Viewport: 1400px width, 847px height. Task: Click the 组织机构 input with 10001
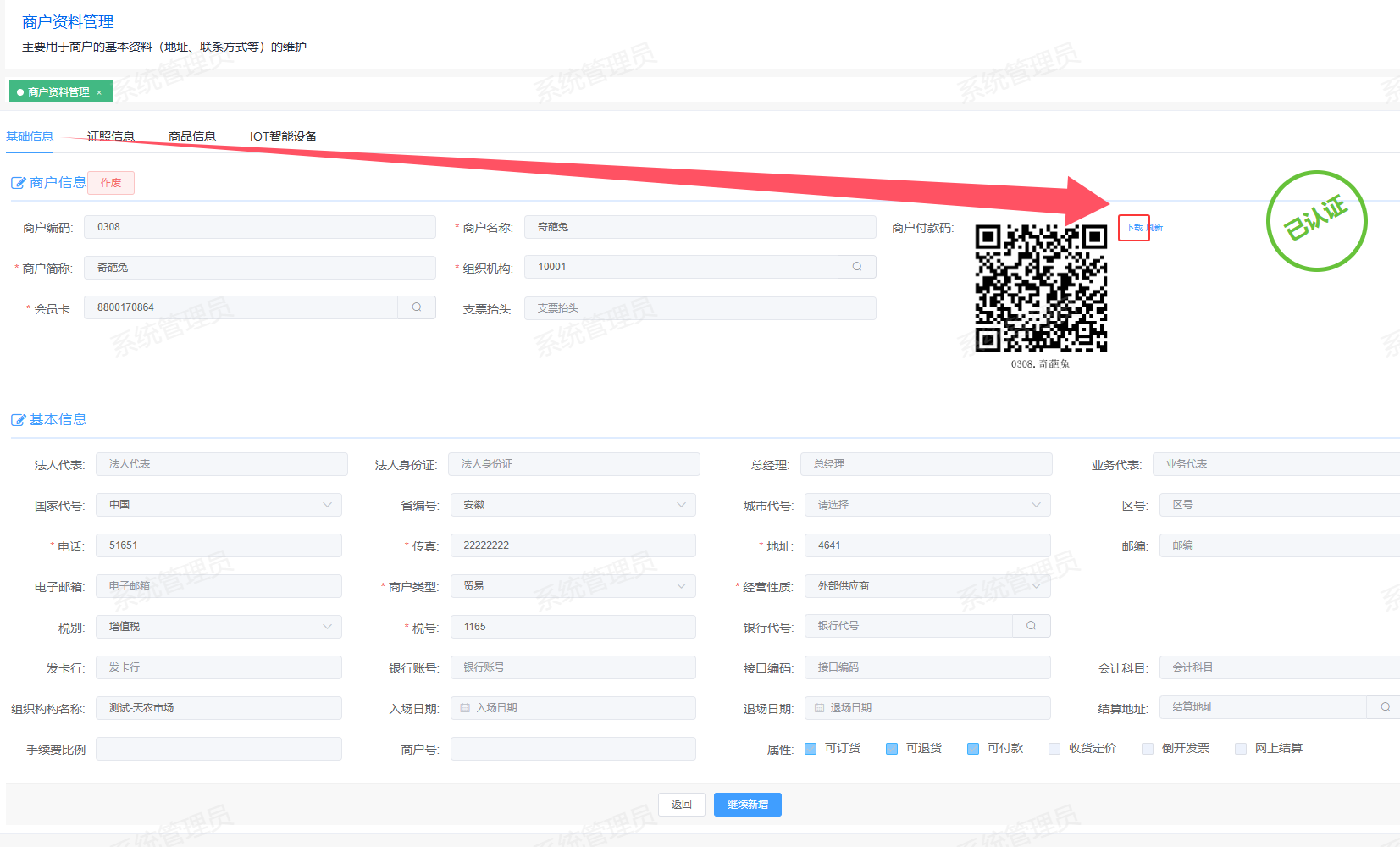tap(681, 267)
